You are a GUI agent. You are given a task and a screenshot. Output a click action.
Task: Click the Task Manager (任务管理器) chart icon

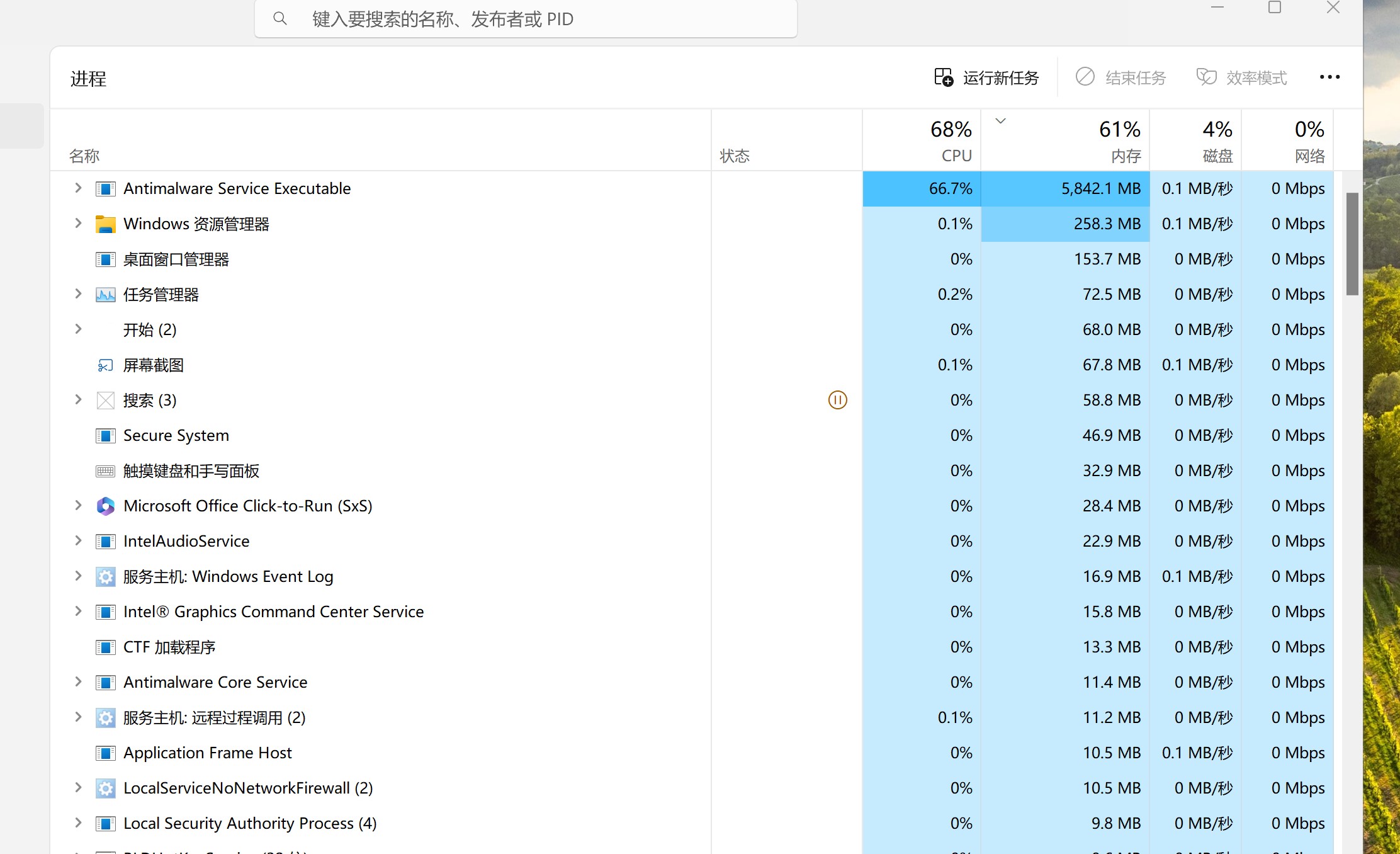point(105,295)
